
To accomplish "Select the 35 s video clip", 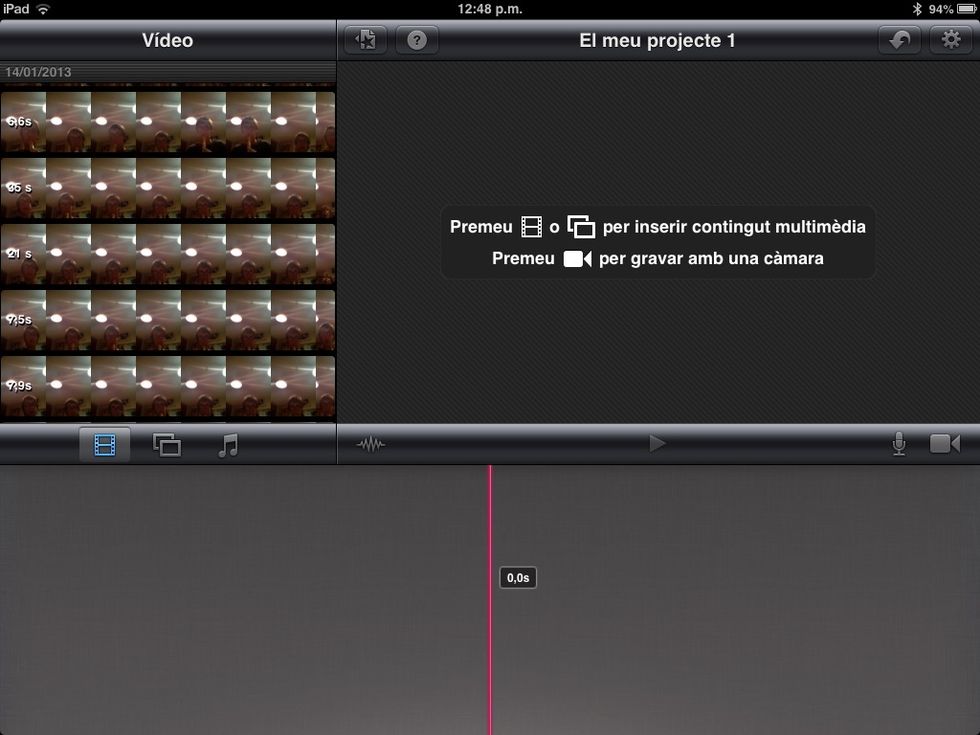I will 168,188.
